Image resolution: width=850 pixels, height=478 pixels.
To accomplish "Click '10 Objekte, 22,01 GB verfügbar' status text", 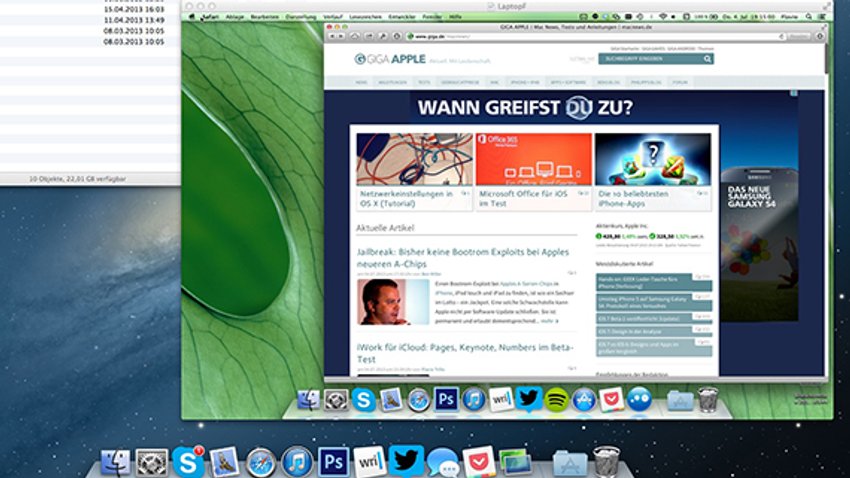I will click(x=78, y=178).
